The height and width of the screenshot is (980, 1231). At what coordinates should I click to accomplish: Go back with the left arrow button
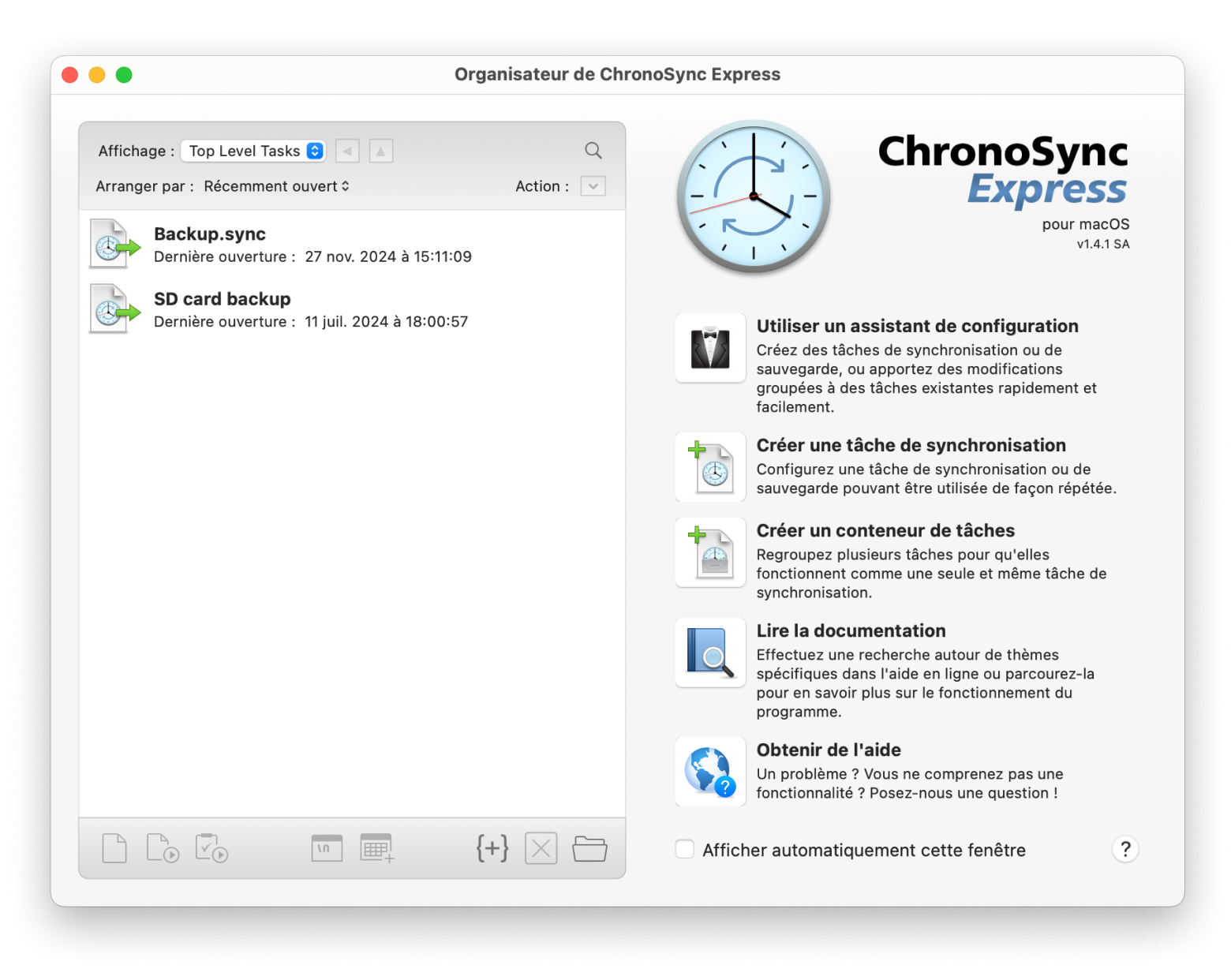(347, 151)
